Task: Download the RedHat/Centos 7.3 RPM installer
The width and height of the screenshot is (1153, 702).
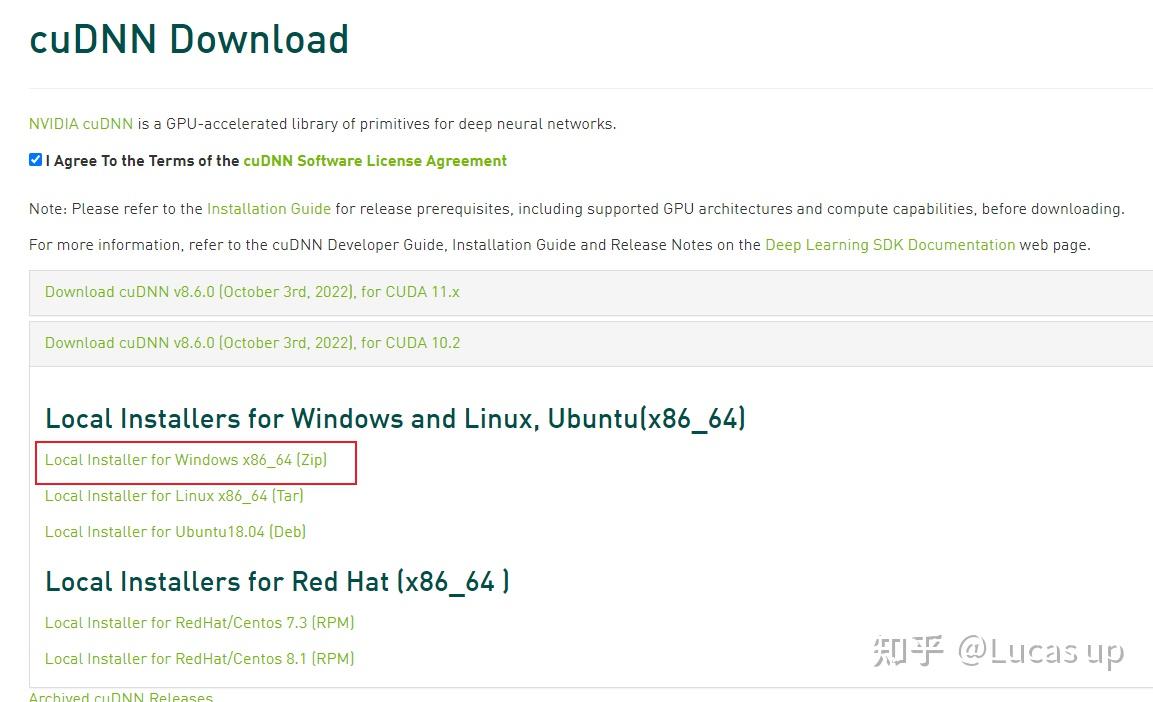Action: click(x=199, y=622)
